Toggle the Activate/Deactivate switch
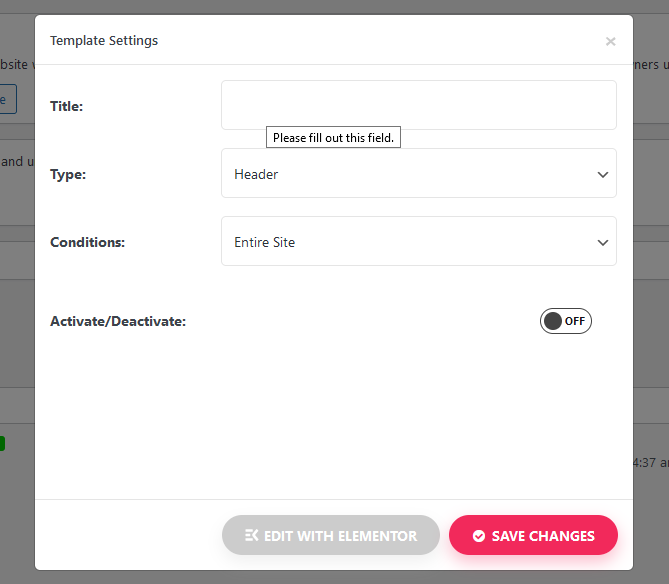 coord(566,321)
